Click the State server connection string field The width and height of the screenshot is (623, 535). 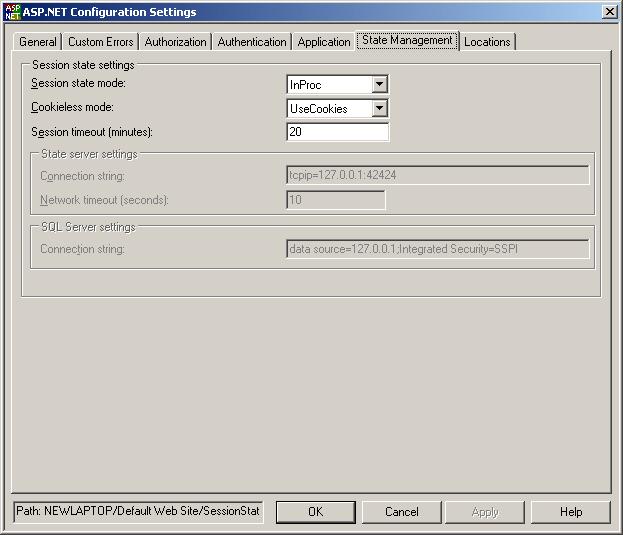437,175
